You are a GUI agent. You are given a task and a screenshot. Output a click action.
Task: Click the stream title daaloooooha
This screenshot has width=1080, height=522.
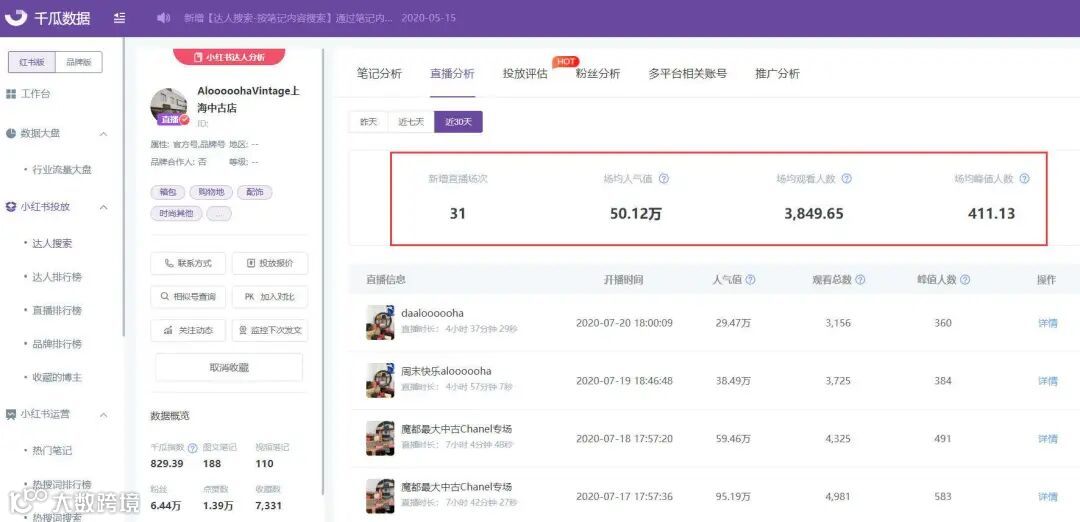433,313
